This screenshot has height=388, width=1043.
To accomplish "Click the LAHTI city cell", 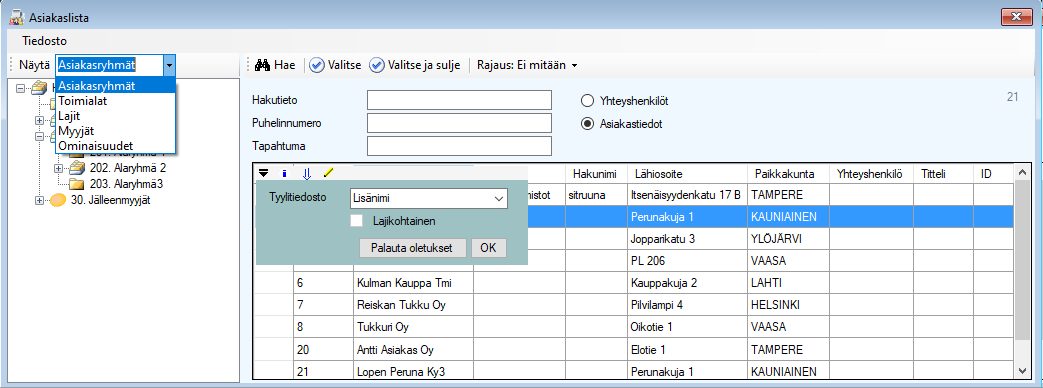I will click(788, 283).
